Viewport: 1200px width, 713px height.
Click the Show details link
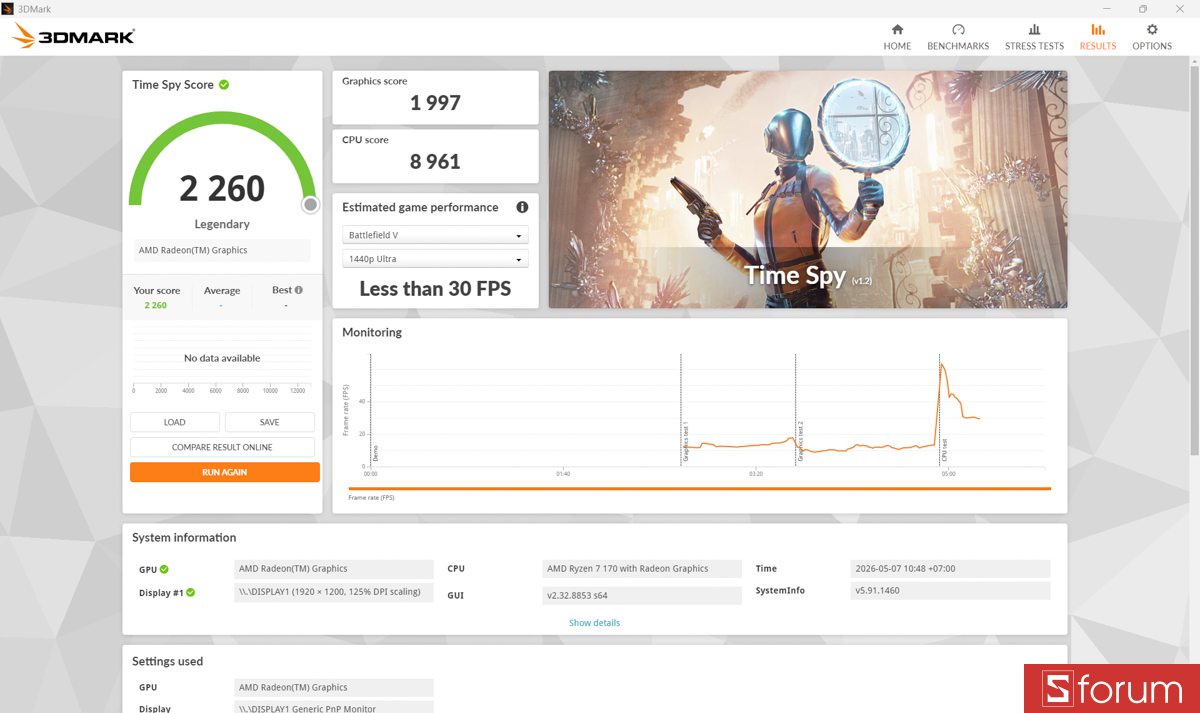594,623
